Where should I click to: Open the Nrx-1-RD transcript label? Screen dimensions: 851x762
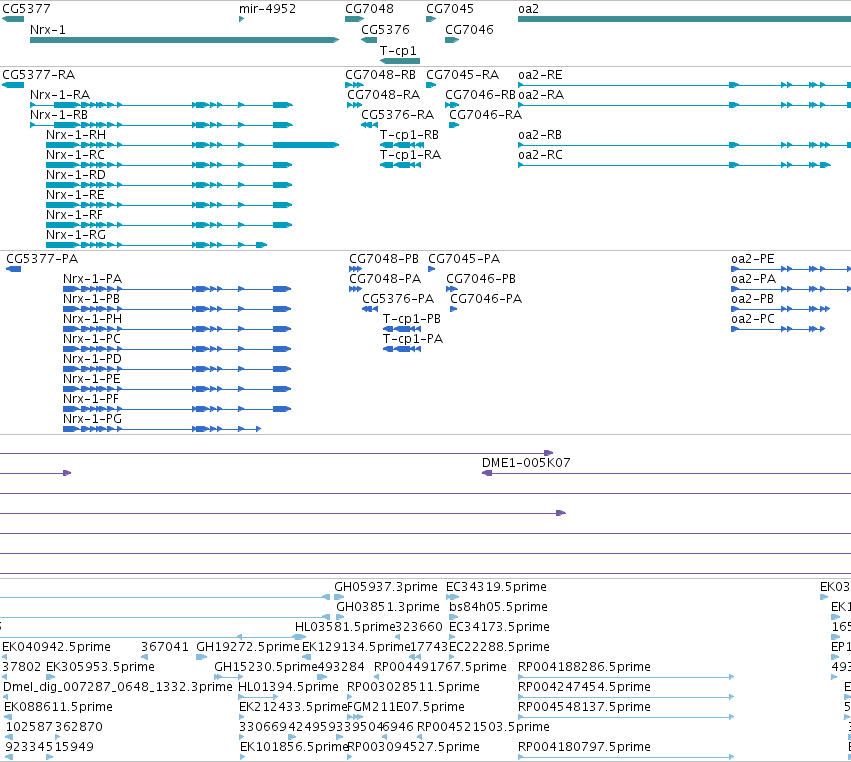point(76,175)
